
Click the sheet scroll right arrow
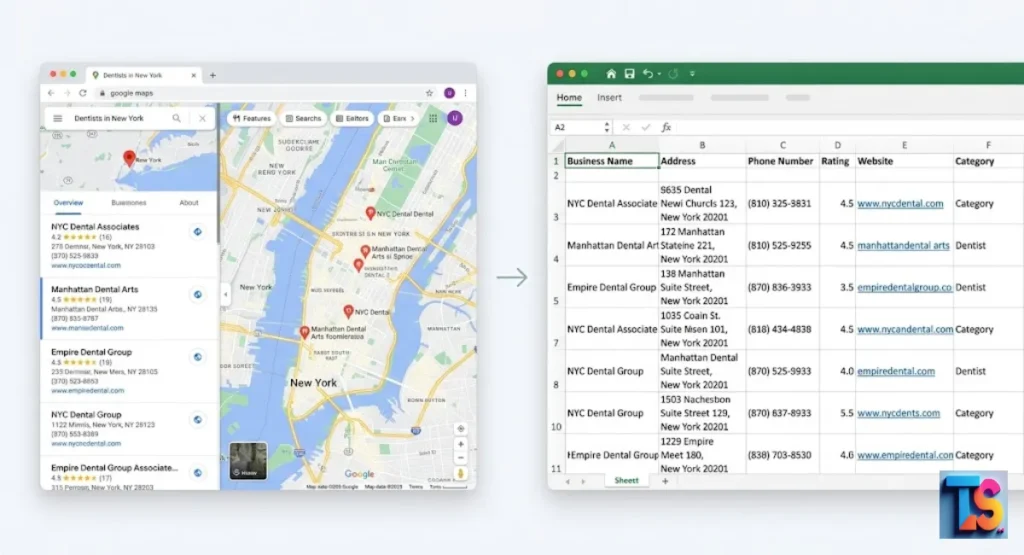tap(583, 481)
